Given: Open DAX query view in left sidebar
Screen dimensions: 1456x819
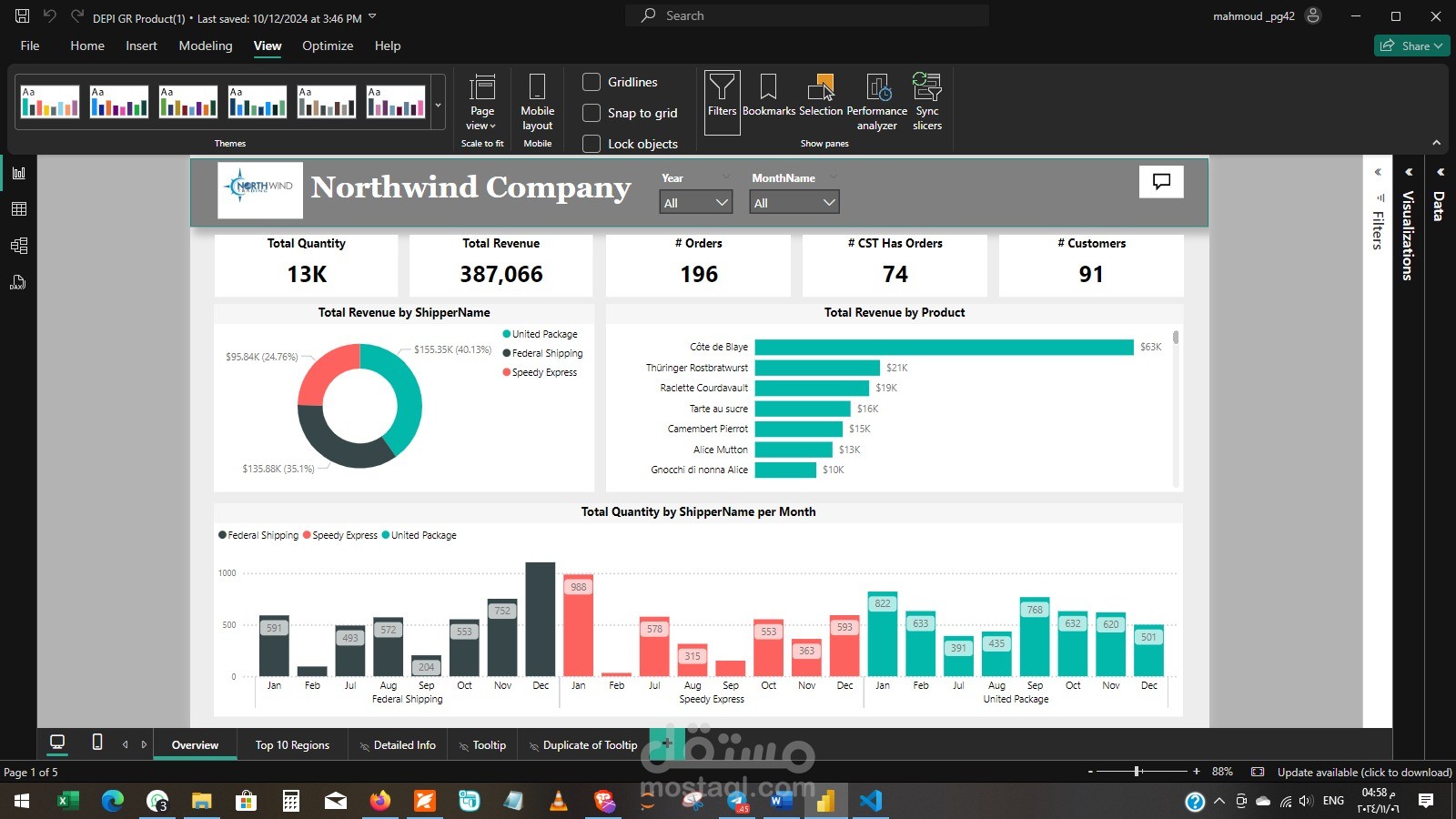Looking at the screenshot, I should click(18, 282).
